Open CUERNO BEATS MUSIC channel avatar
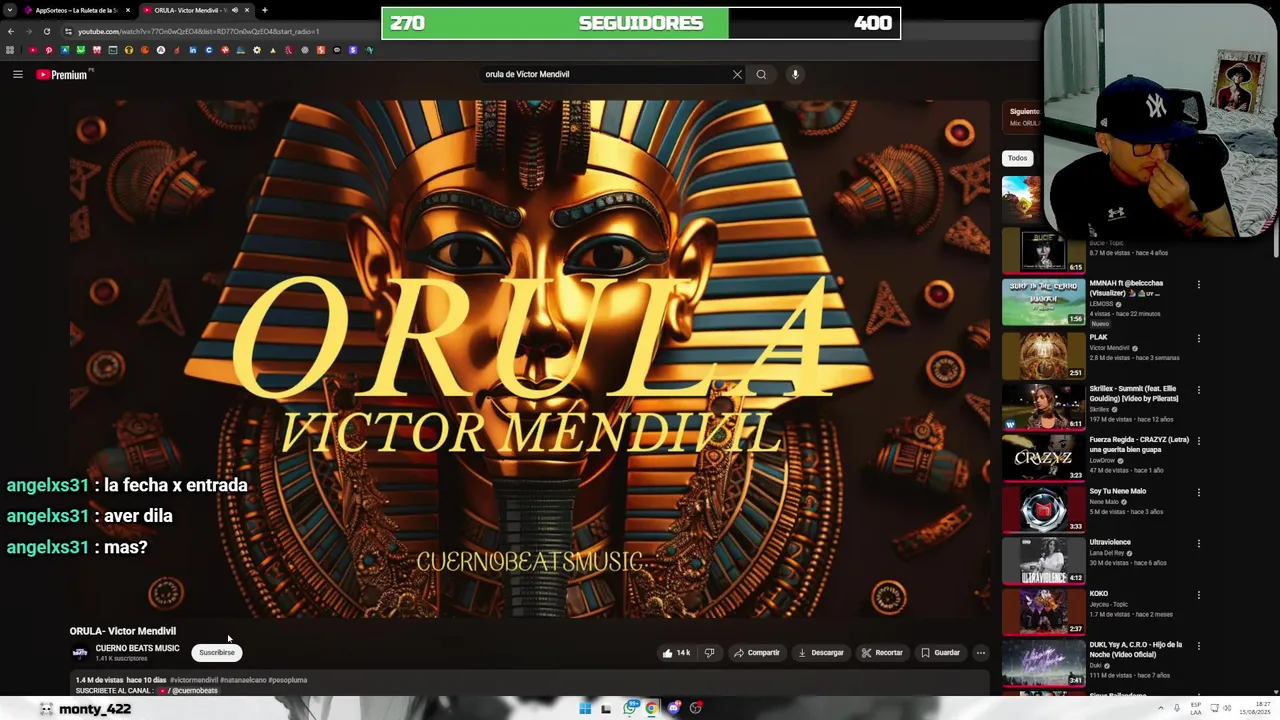The width and height of the screenshot is (1280, 720). [x=79, y=653]
